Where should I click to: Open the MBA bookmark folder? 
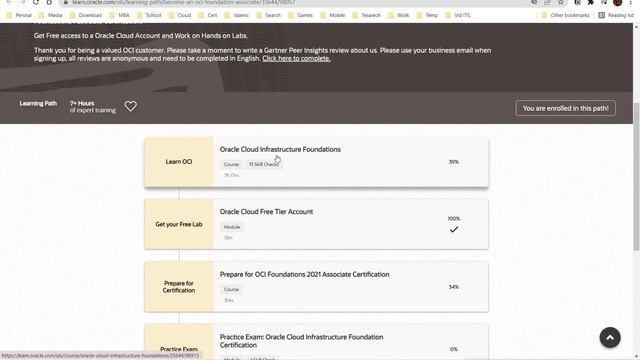[x=119, y=15]
